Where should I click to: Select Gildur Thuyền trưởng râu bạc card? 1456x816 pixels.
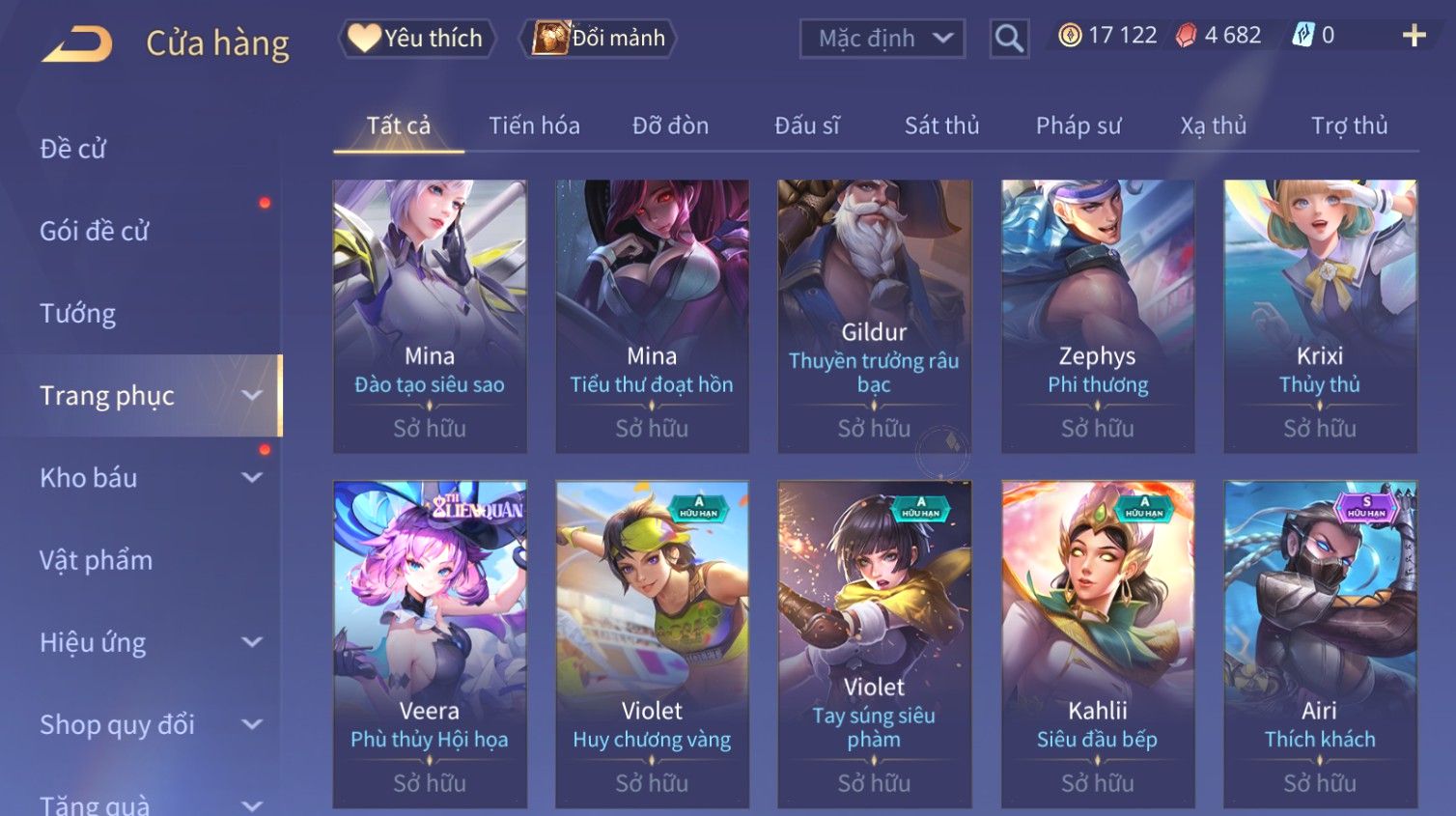tap(874, 316)
